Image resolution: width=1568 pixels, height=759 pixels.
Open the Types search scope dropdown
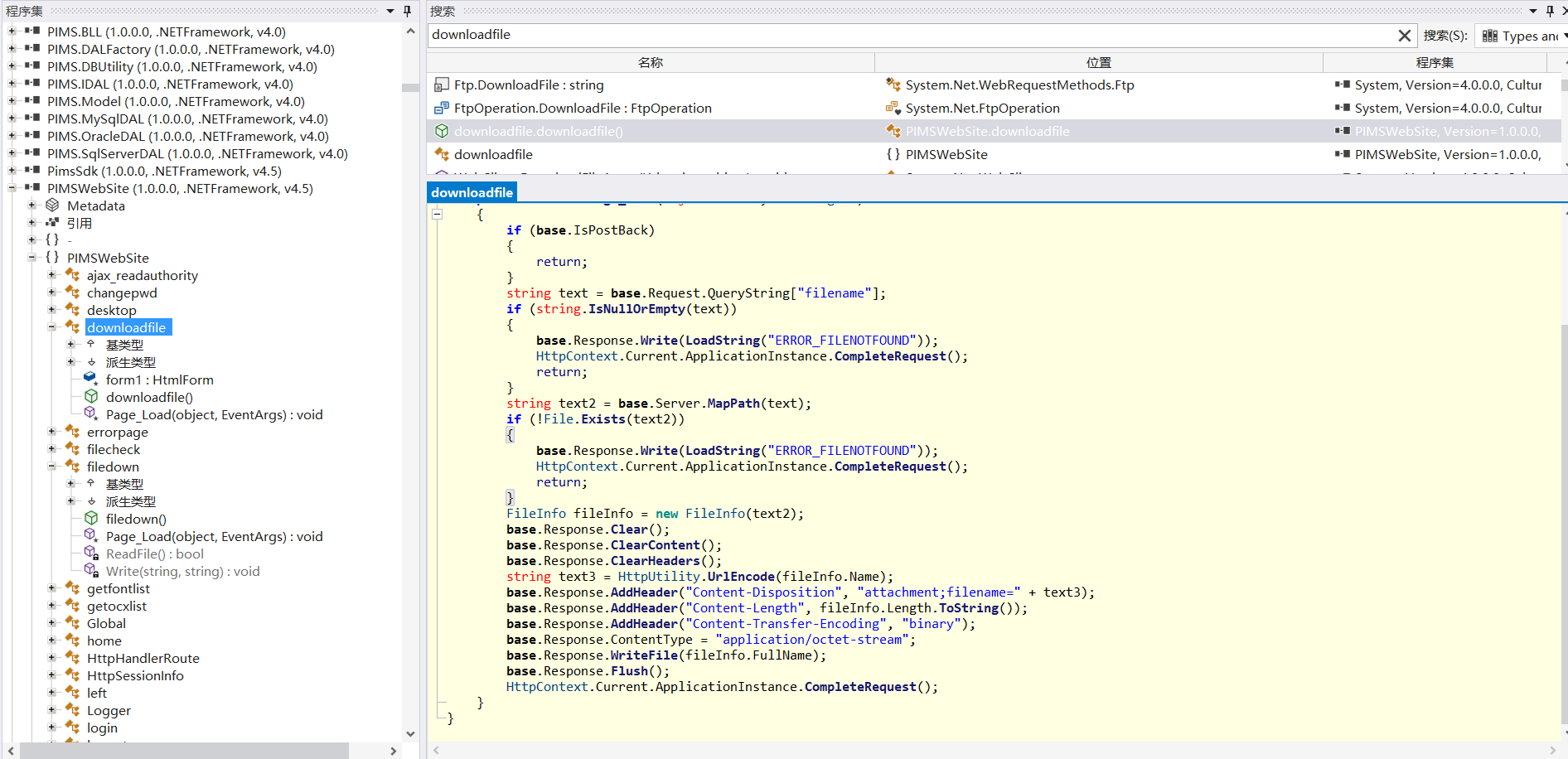click(1522, 36)
